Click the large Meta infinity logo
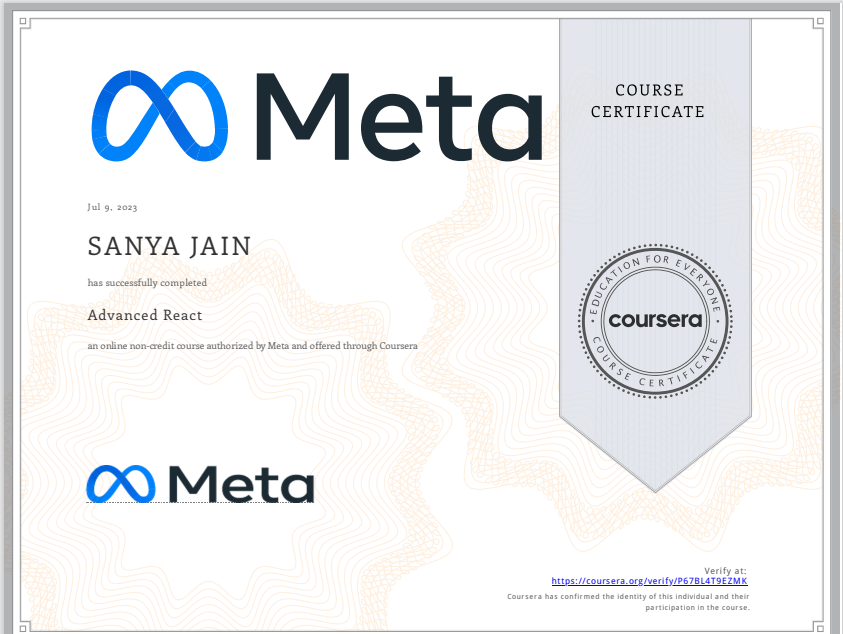This screenshot has width=843, height=634. [x=160, y=116]
